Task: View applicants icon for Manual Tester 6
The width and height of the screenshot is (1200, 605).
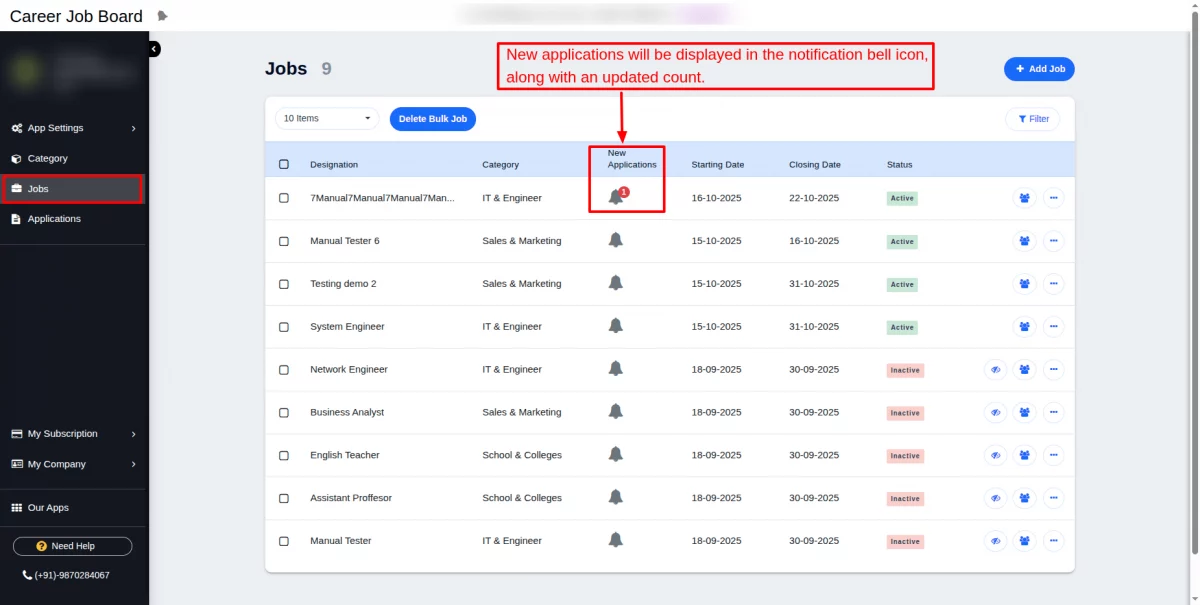Action: coord(1024,241)
